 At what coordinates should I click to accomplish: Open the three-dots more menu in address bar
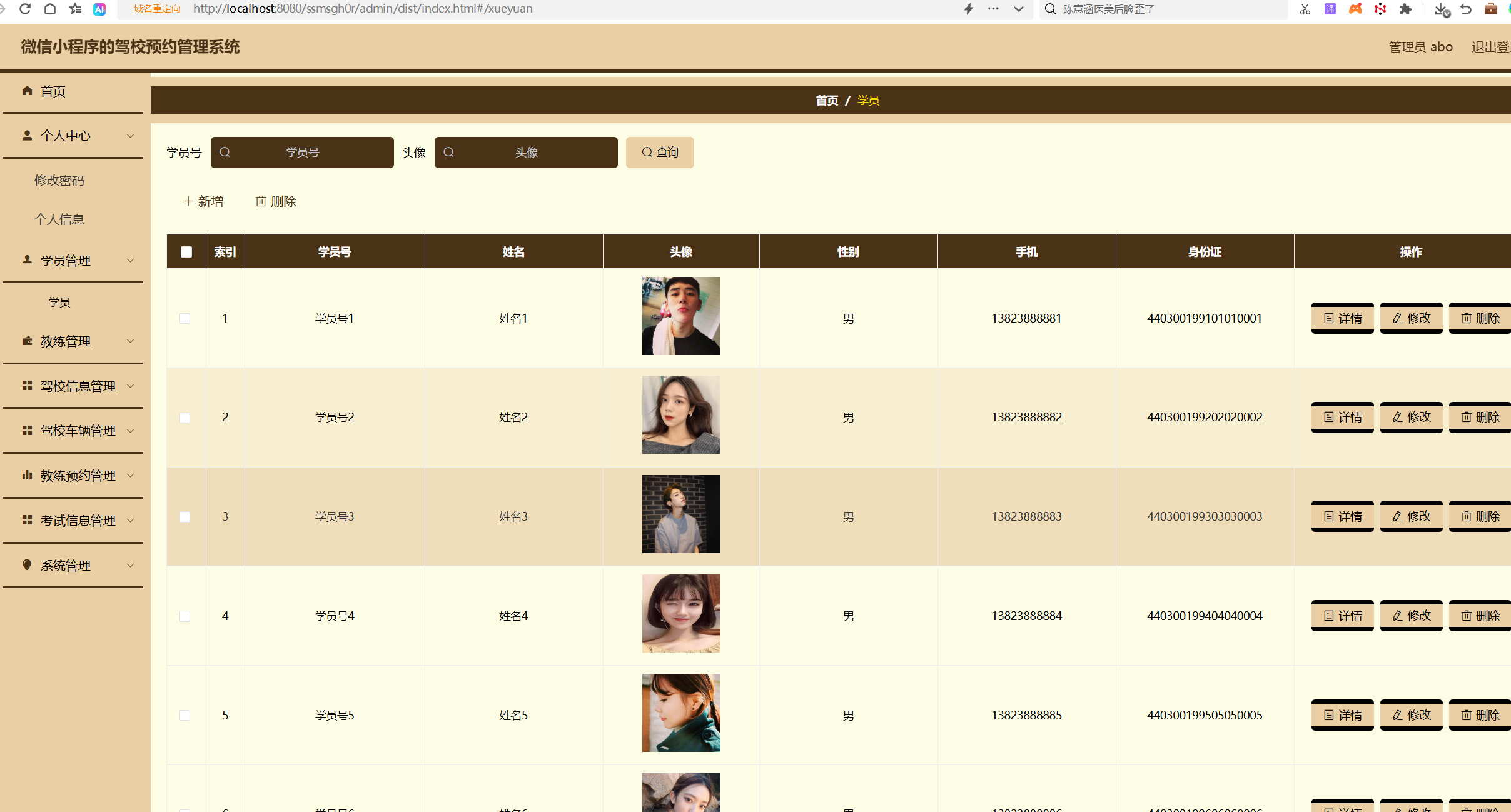993,9
